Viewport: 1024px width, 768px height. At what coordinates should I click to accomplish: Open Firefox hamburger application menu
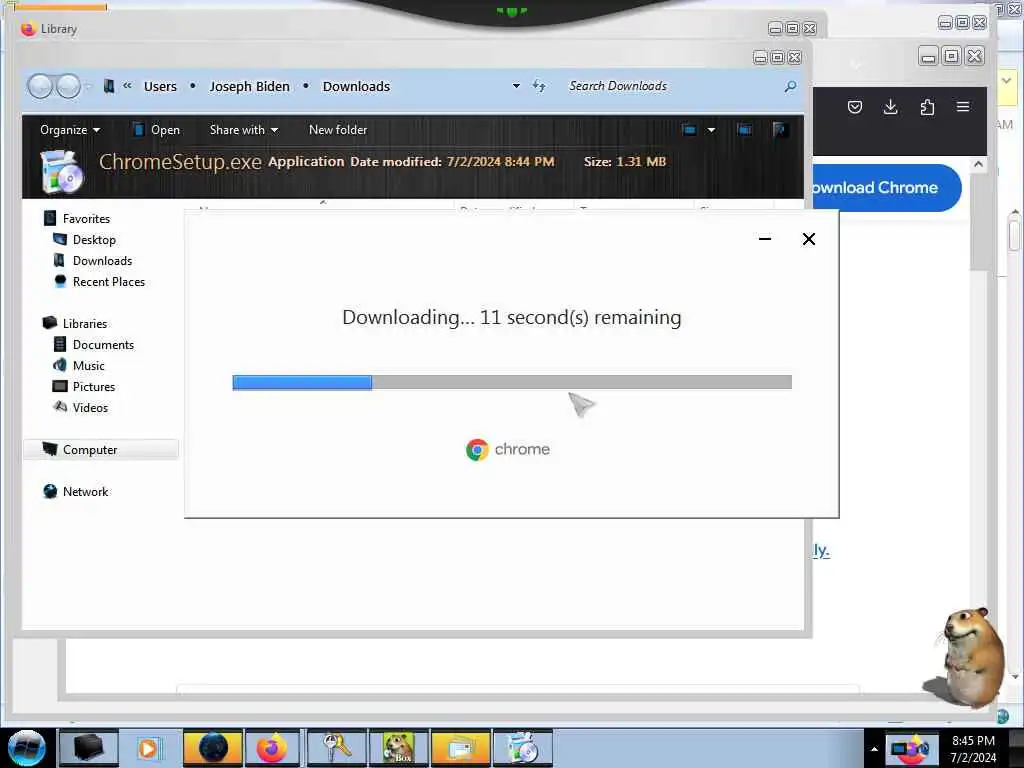pyautogui.click(x=963, y=107)
